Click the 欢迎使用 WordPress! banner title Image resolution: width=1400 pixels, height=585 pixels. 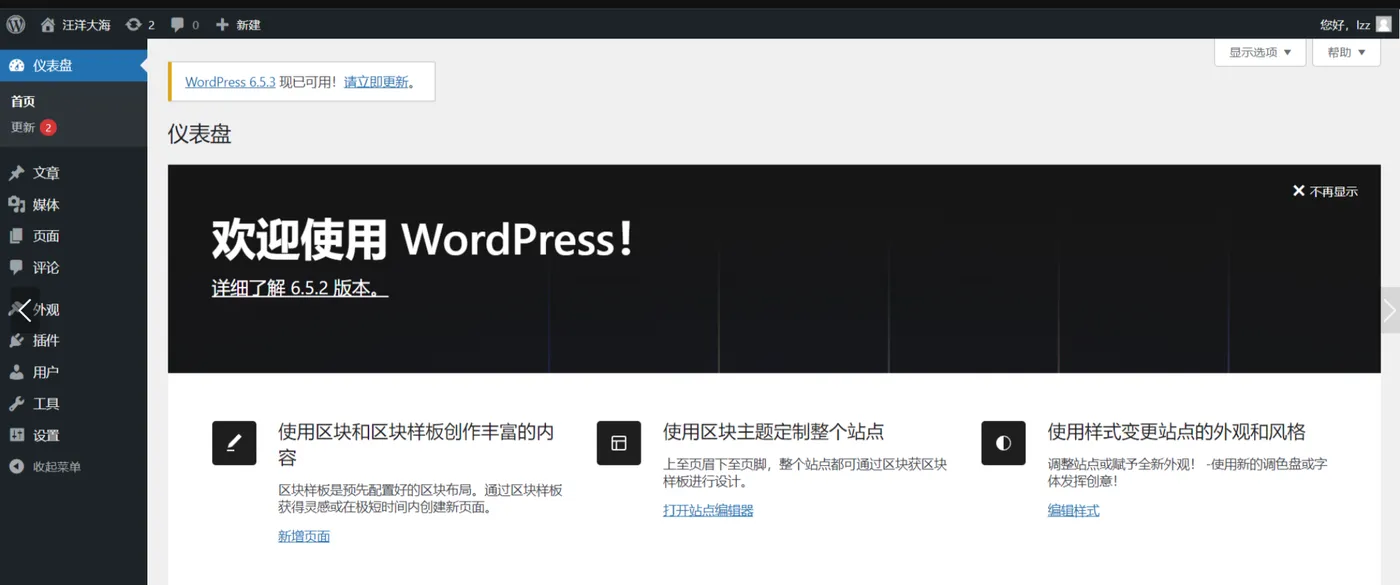click(x=422, y=240)
